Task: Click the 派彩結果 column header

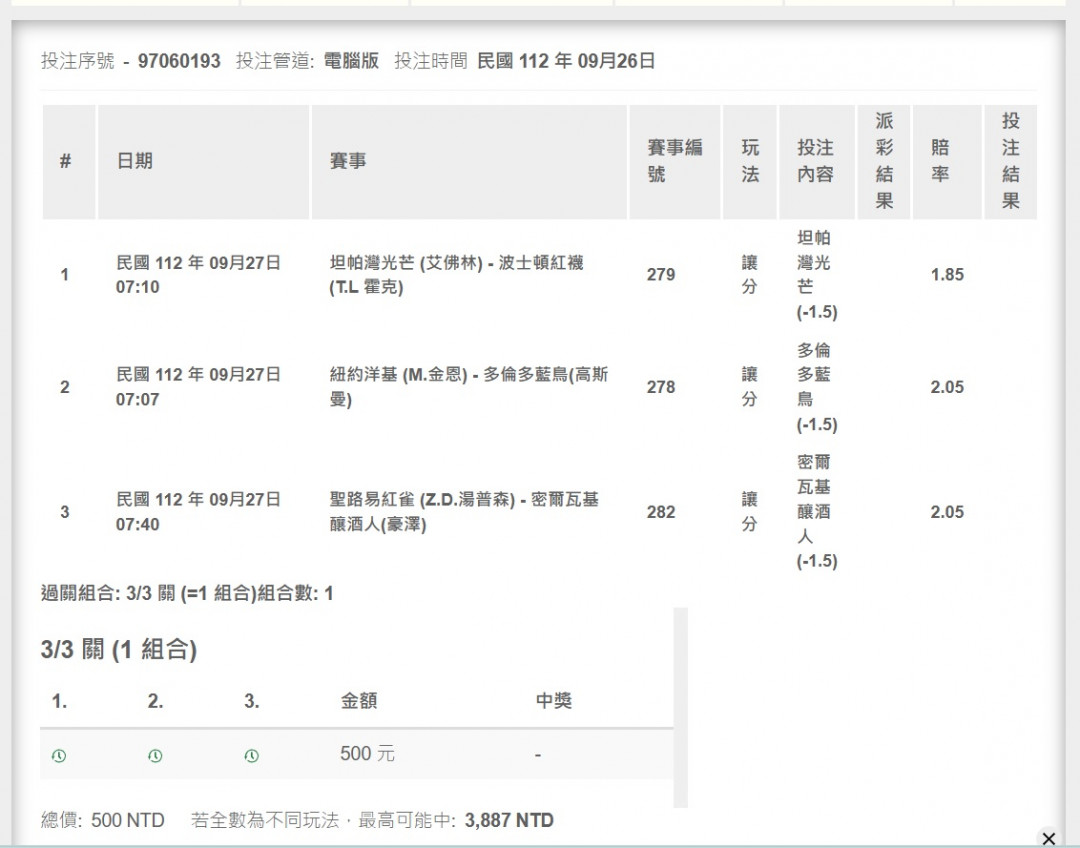Action: pos(884,161)
